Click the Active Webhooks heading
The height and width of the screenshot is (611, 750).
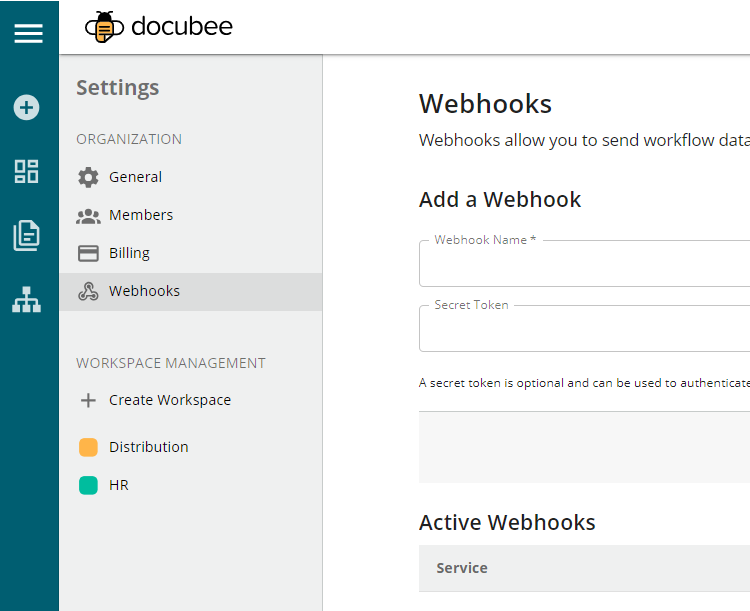(x=507, y=522)
